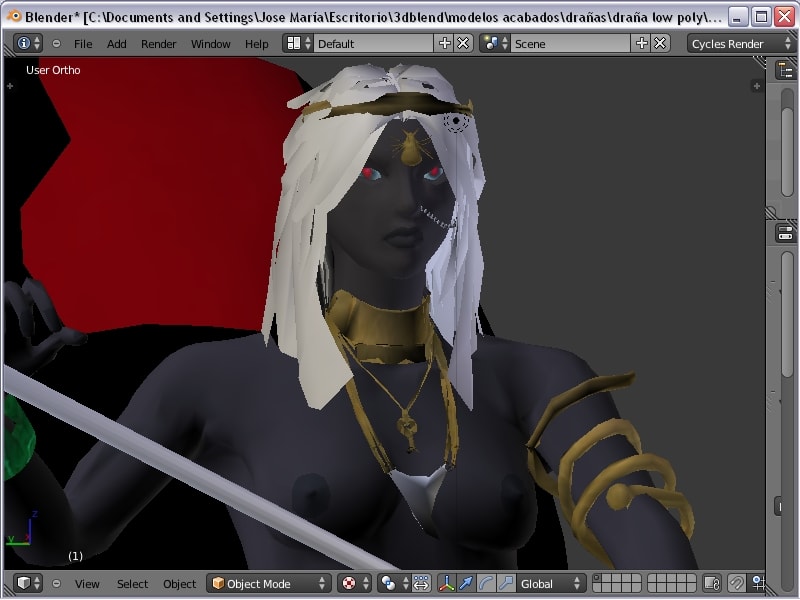Minimize the Blender window
800x600 pixels.
[736, 17]
